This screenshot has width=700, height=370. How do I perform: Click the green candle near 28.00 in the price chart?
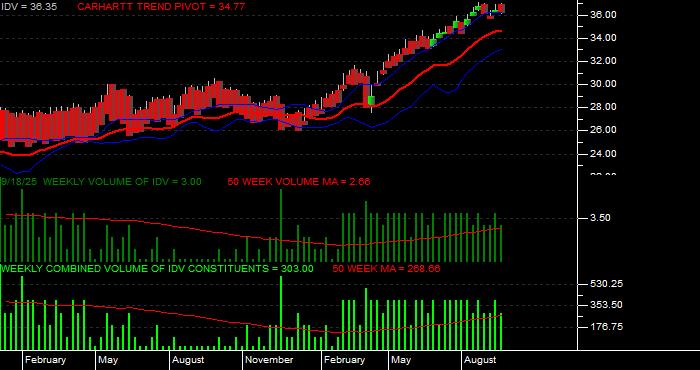(371, 100)
